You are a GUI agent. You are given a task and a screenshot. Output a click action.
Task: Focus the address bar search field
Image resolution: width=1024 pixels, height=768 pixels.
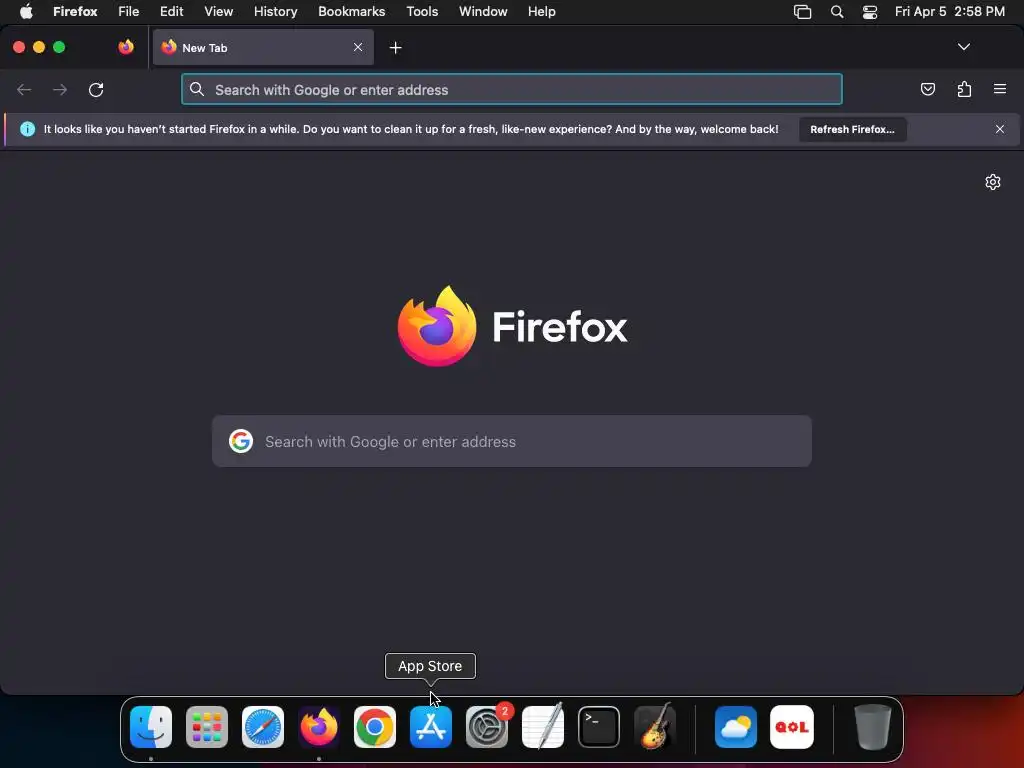[x=511, y=89]
